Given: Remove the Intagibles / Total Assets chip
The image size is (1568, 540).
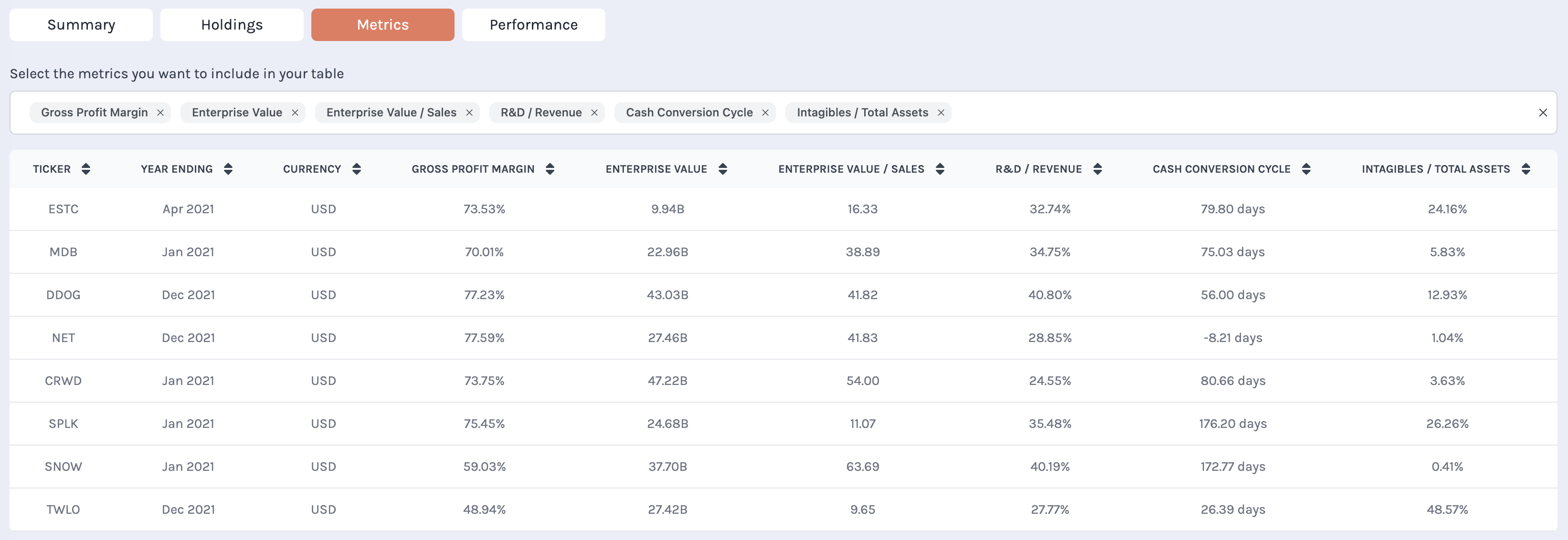Looking at the screenshot, I should click(x=941, y=113).
